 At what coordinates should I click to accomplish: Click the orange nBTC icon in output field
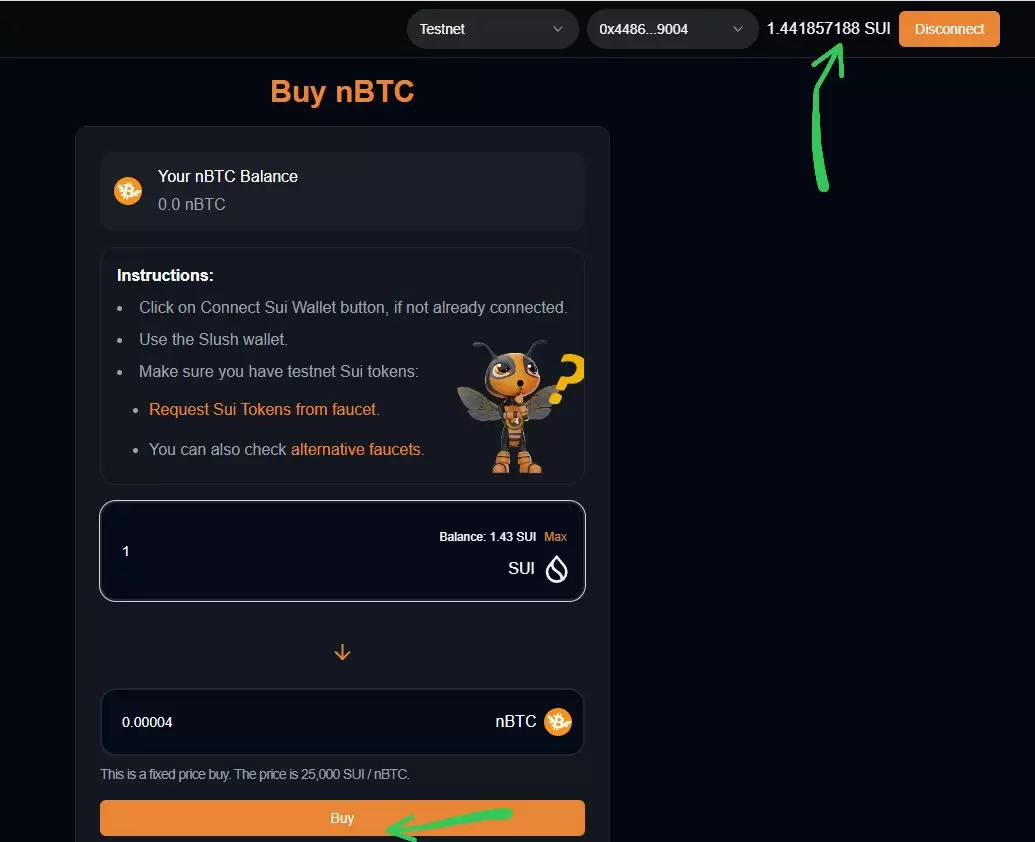[x=558, y=721]
